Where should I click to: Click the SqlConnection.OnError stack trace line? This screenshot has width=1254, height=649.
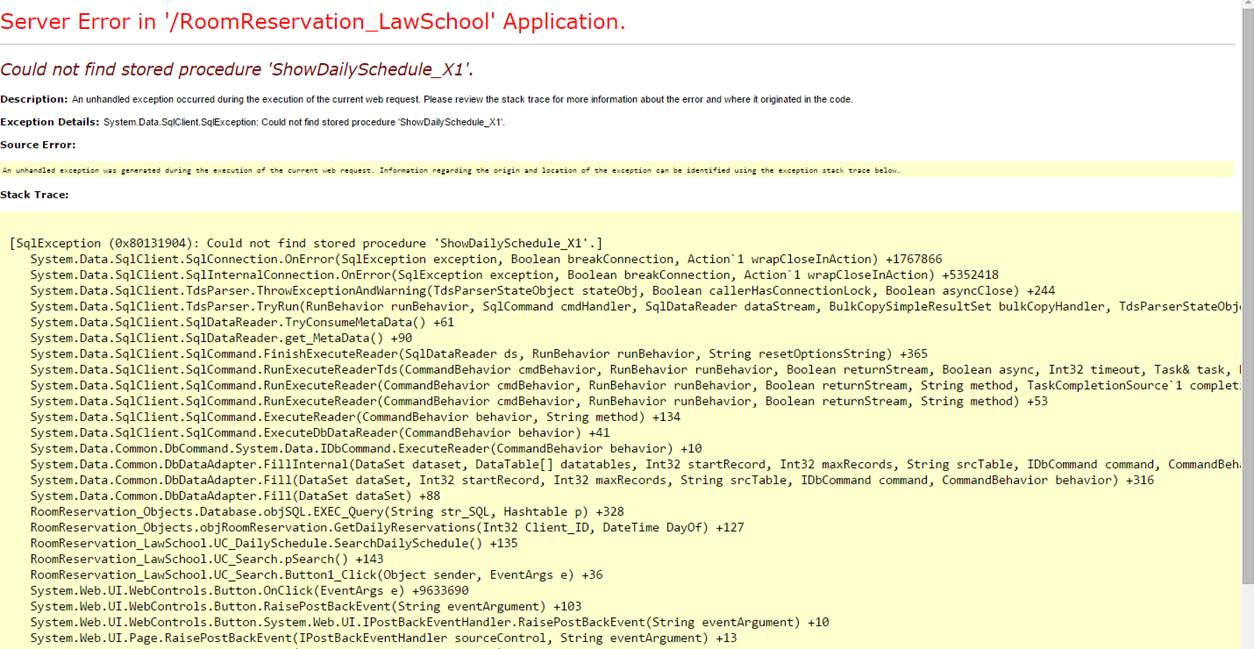[x=486, y=259]
